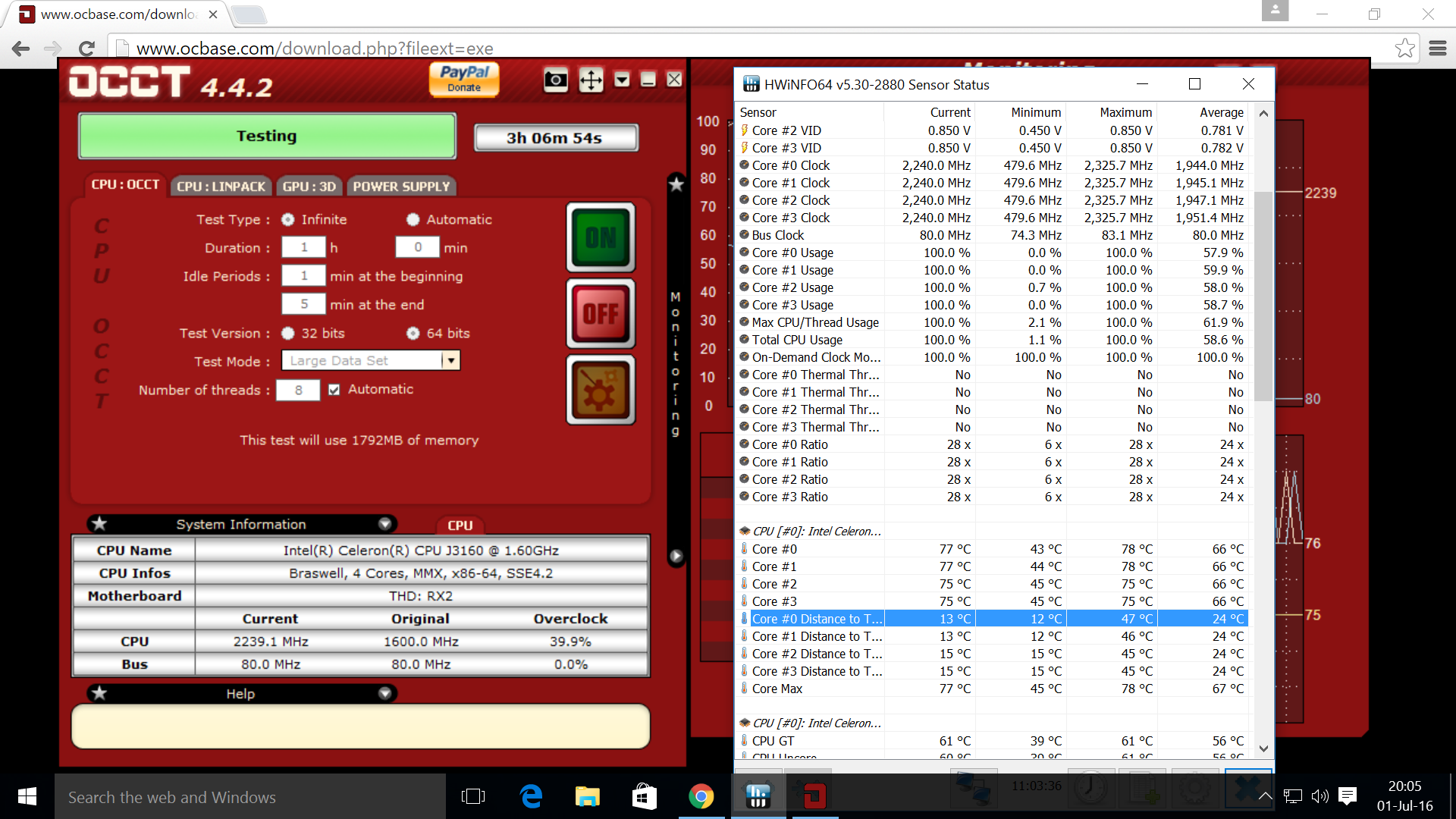Switch to GPU:3D tab
This screenshot has width=1456, height=819.
tap(309, 186)
